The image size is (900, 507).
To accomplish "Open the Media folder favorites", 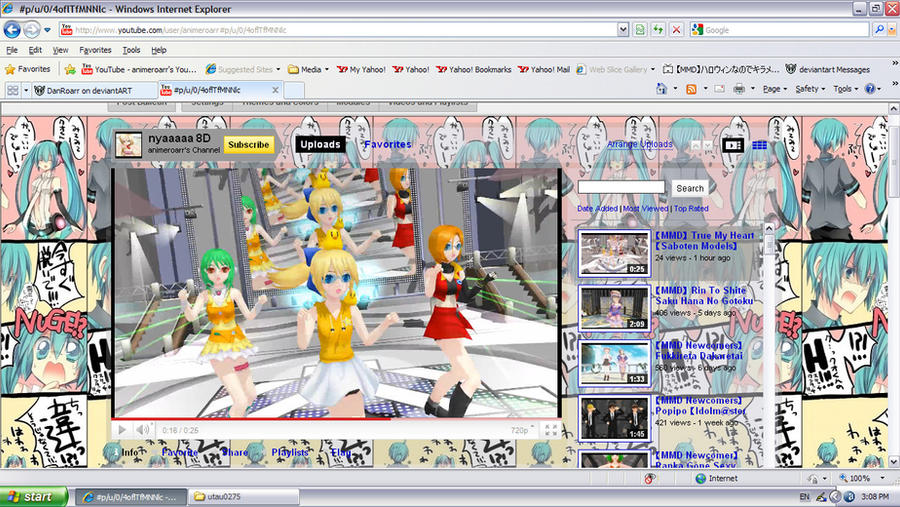I will pyautogui.click(x=309, y=69).
